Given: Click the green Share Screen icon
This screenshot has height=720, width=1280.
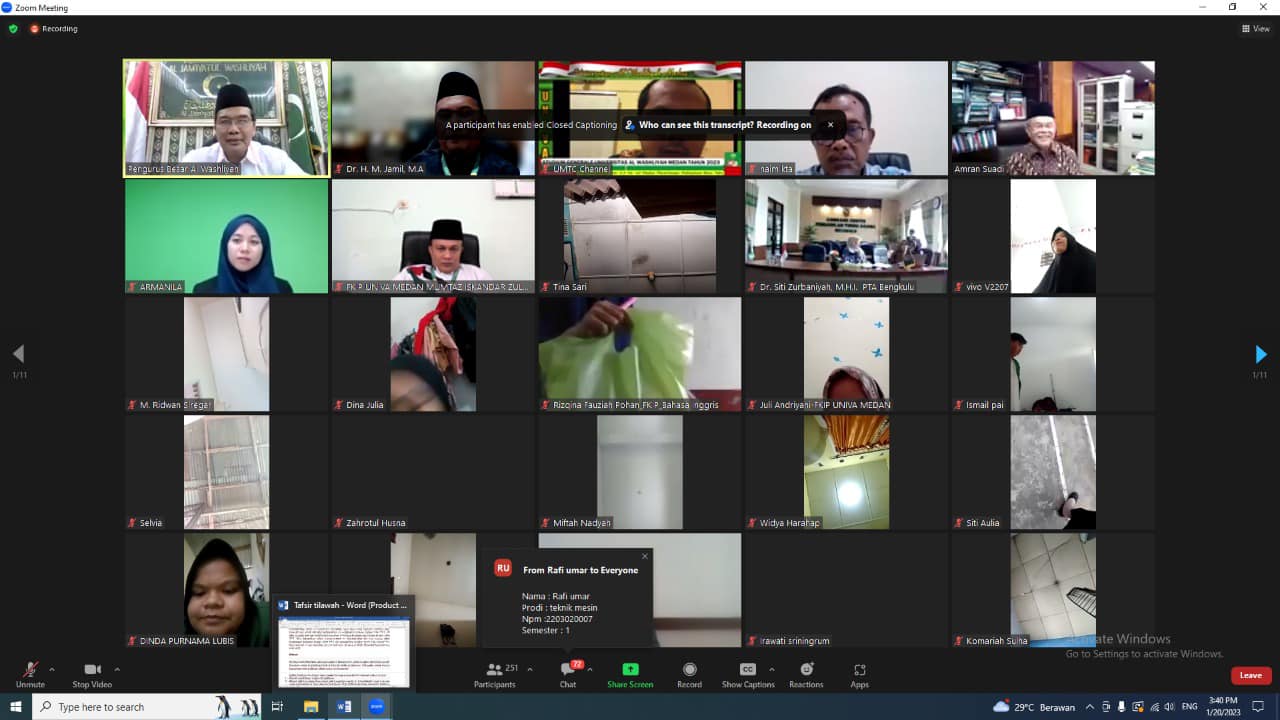Looking at the screenshot, I should pyautogui.click(x=630, y=670).
